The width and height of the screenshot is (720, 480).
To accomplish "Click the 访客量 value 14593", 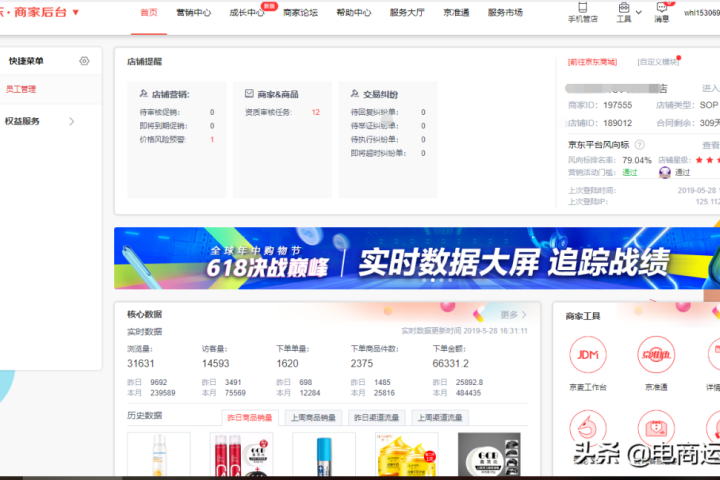I will 215,363.
